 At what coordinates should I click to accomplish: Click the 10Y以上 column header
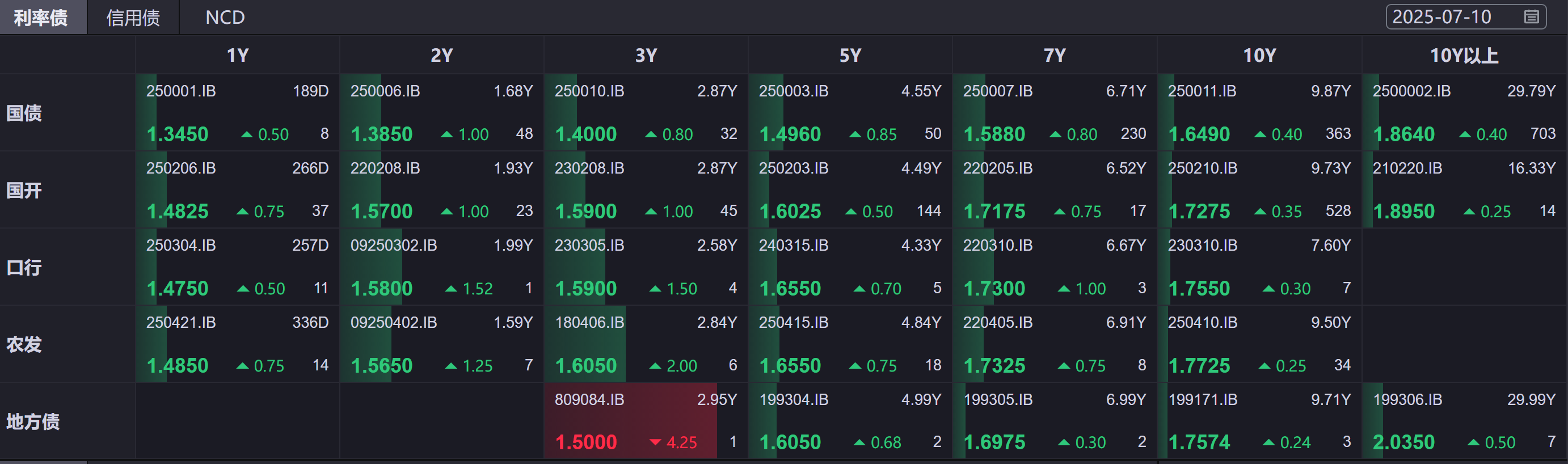point(1463,56)
